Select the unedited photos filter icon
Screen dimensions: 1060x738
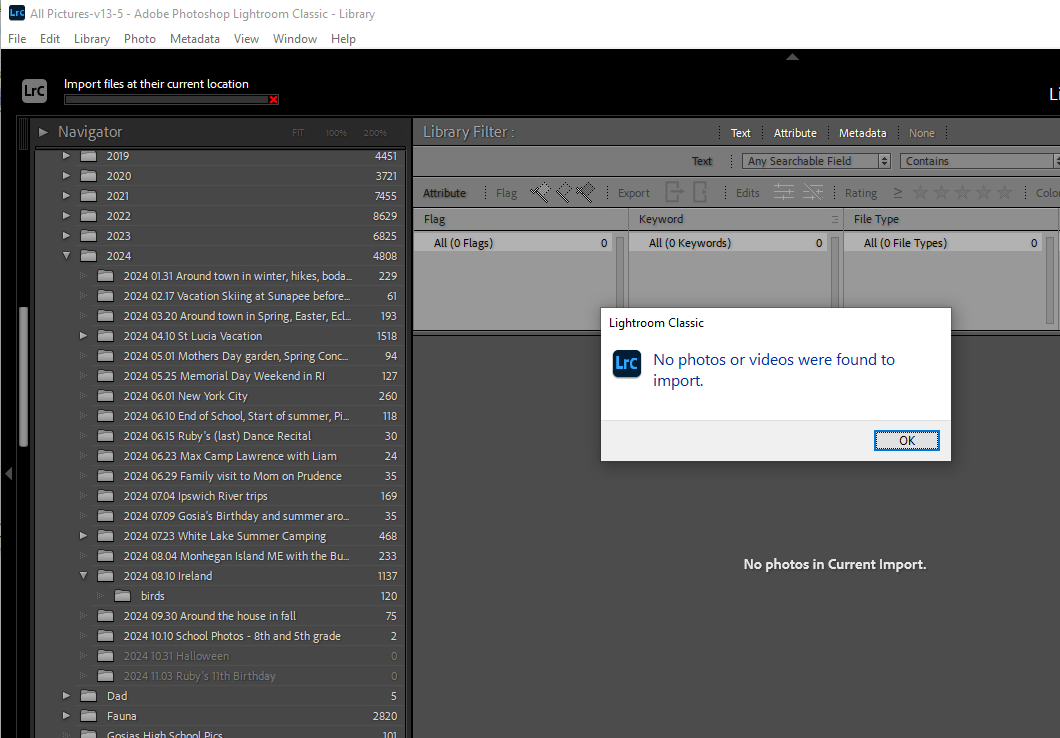click(811, 191)
